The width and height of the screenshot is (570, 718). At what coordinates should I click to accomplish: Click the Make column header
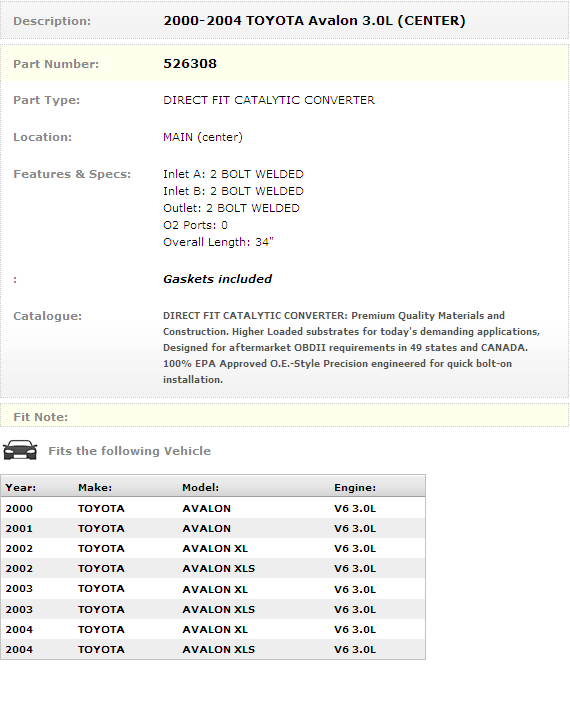[95, 488]
